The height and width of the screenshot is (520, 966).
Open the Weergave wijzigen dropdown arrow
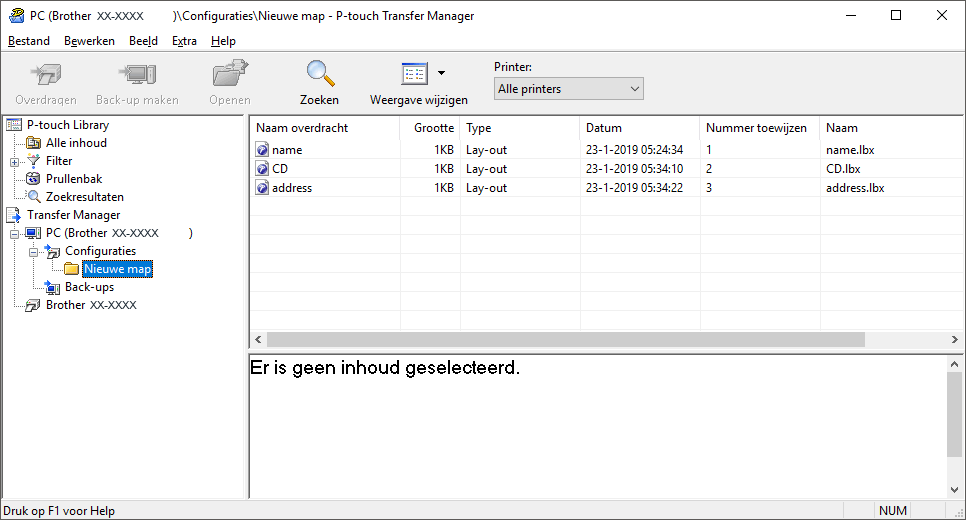click(x=441, y=73)
